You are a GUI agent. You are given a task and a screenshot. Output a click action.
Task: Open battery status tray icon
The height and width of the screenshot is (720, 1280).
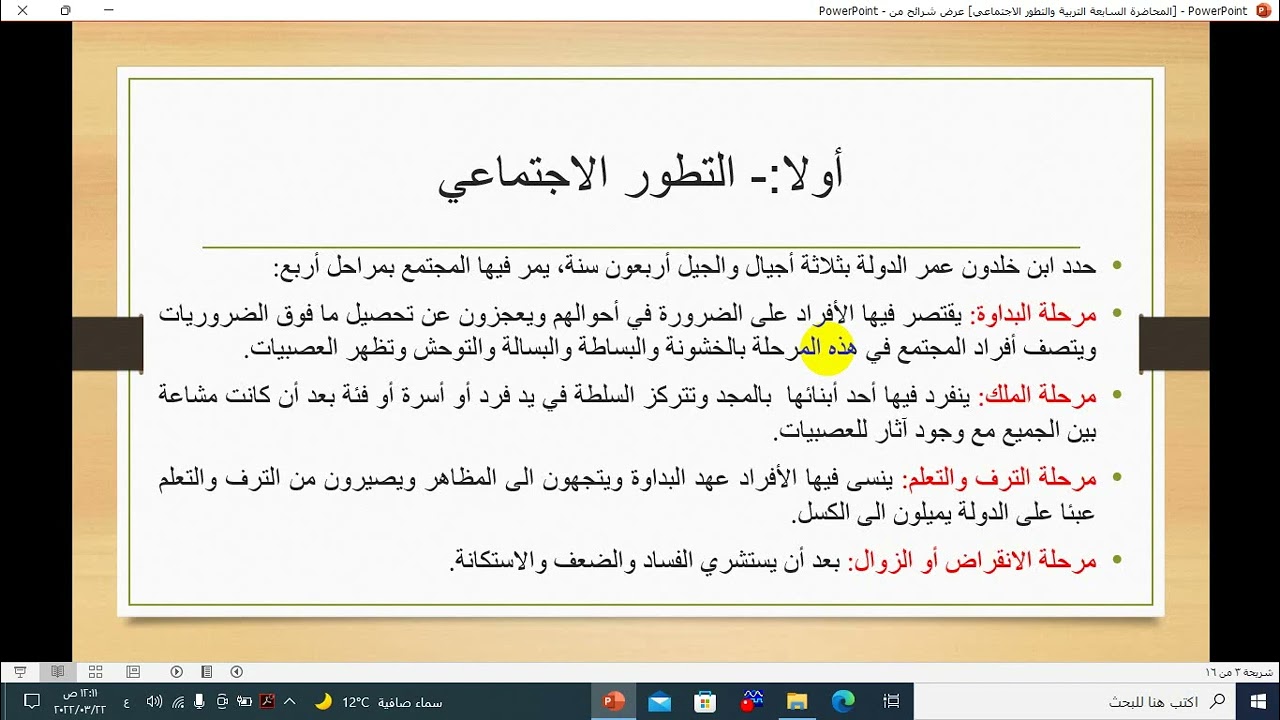245,702
